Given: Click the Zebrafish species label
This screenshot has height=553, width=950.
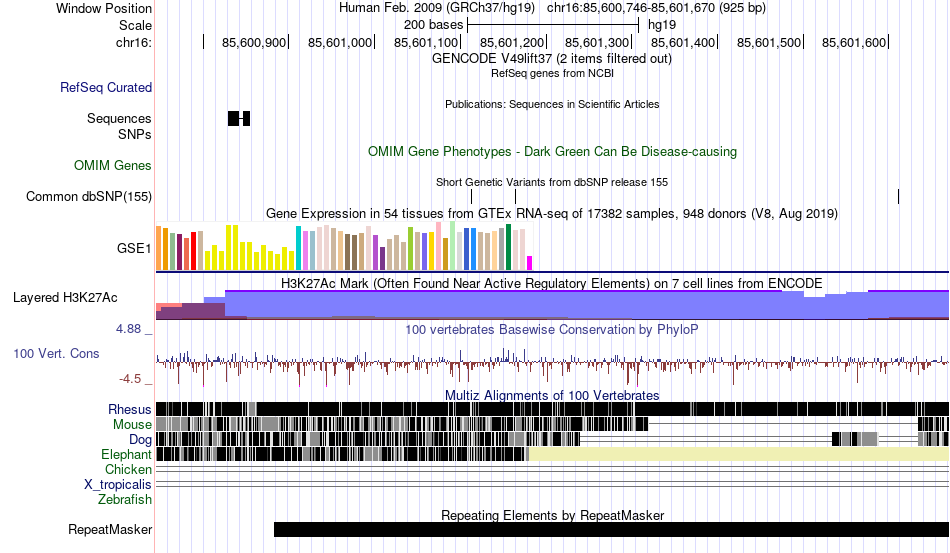Looking at the screenshot, I should (125, 500).
